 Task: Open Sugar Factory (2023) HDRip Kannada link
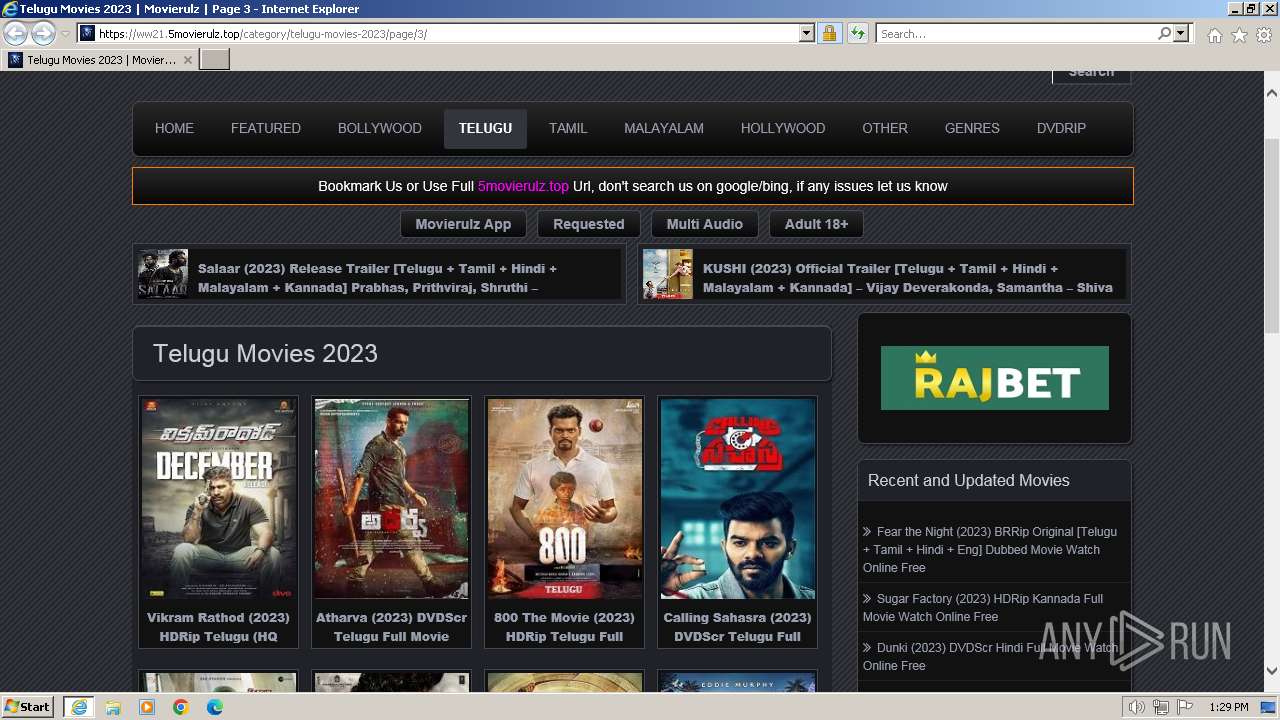click(x=983, y=607)
